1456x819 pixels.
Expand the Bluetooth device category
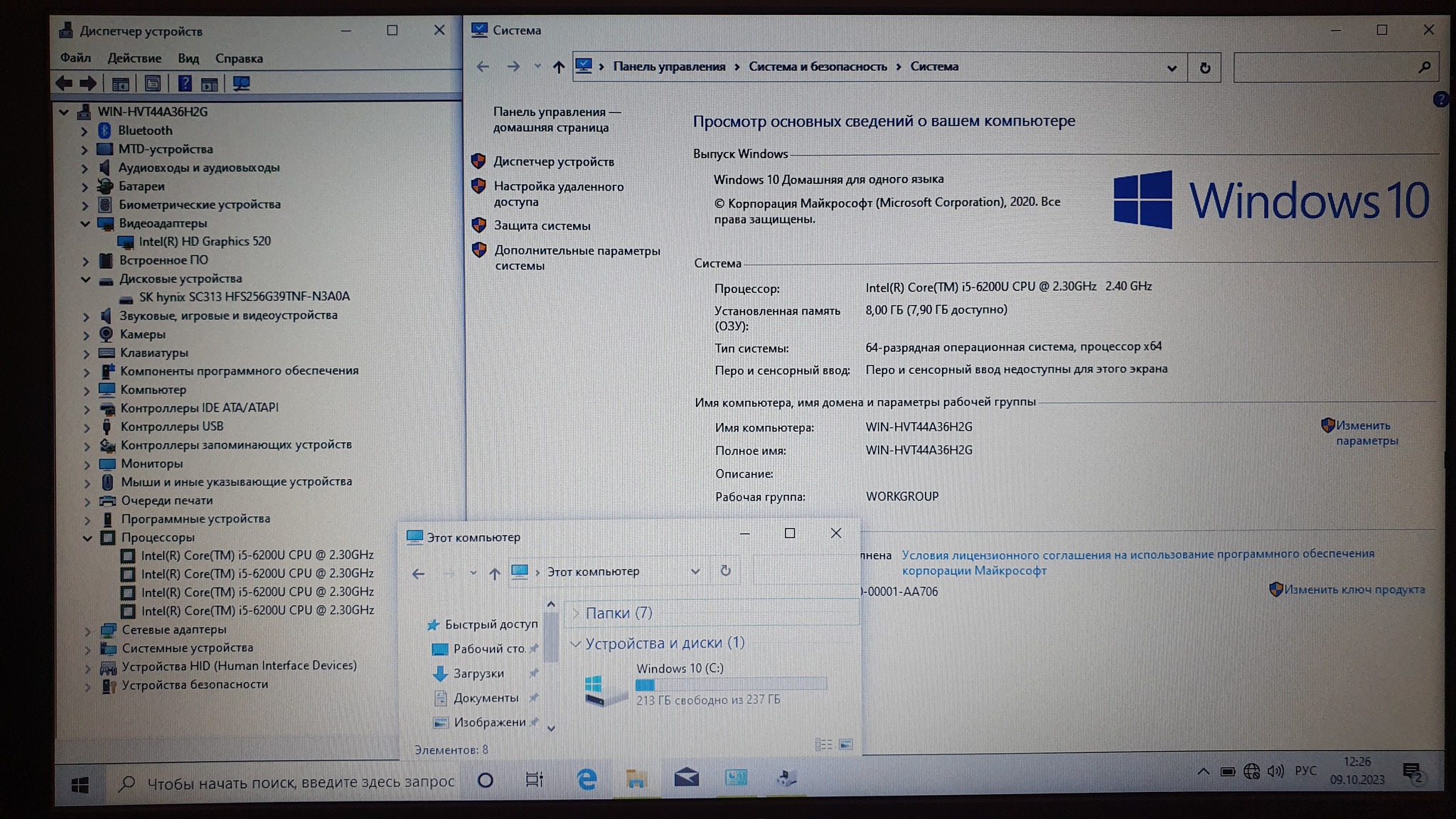click(x=84, y=131)
